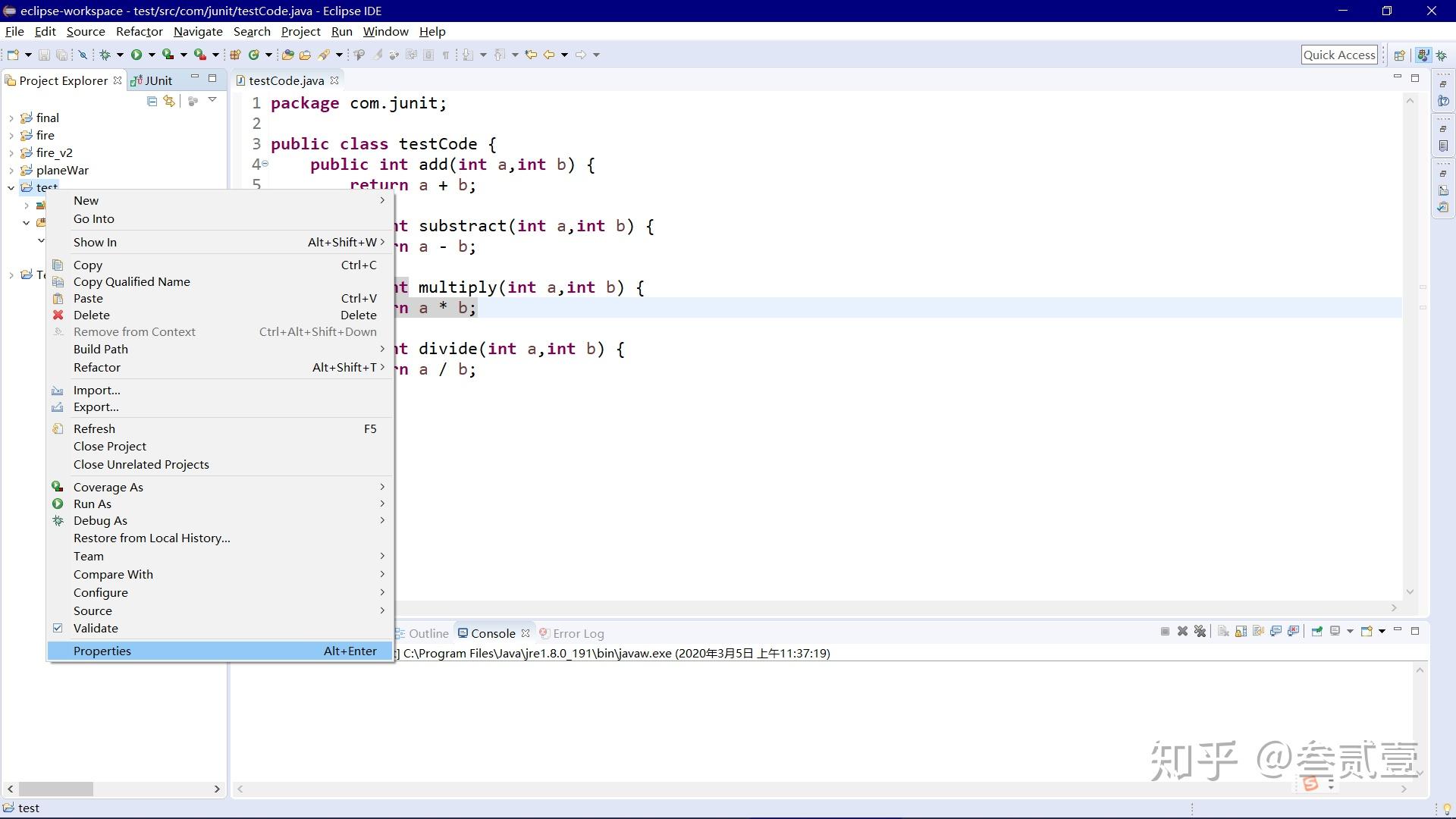Choose Copy Qualified Name in context menu

point(220,281)
